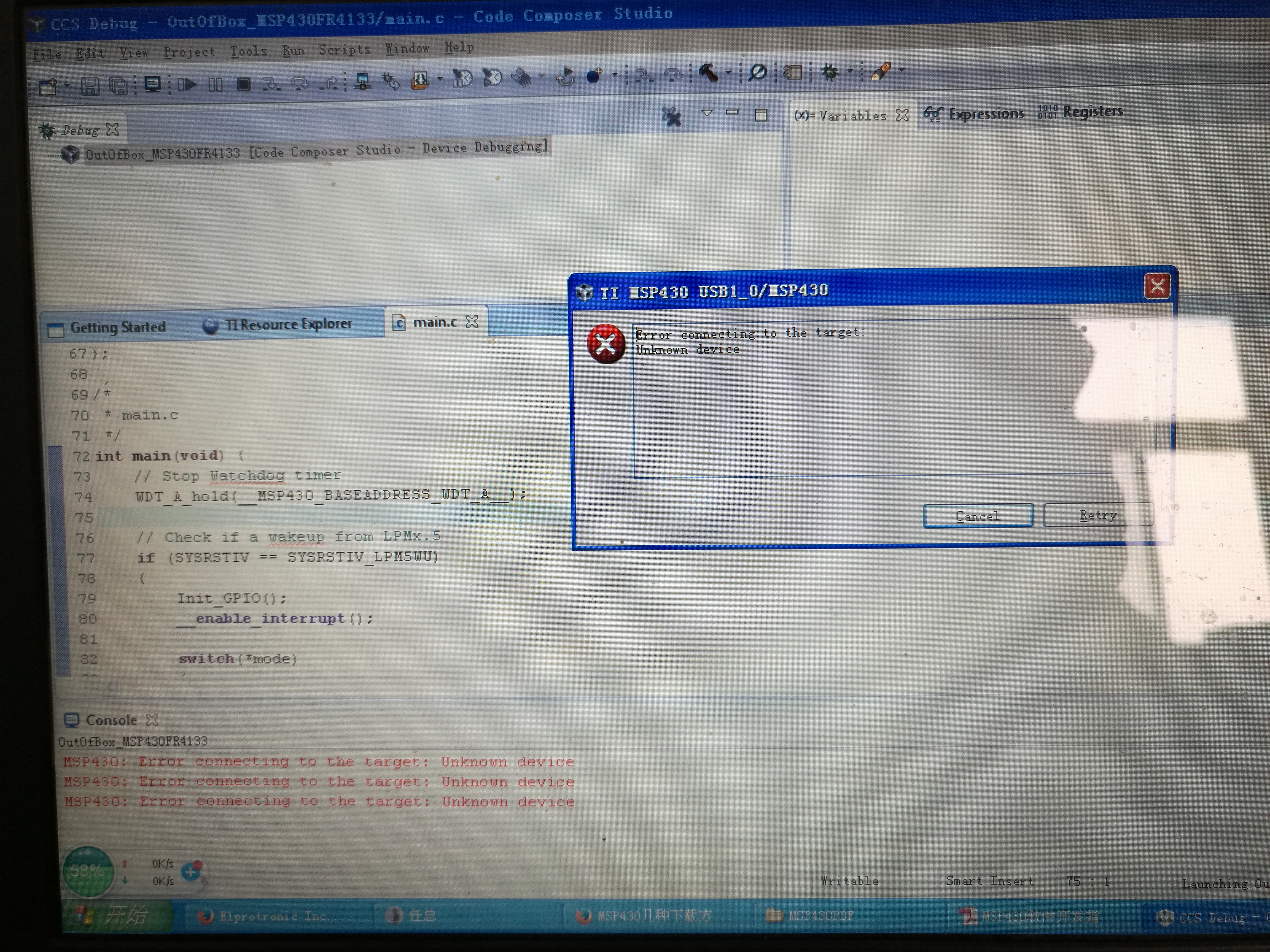Image resolution: width=1270 pixels, height=952 pixels.
Task: Click the Step Into icon
Action: coord(270,84)
